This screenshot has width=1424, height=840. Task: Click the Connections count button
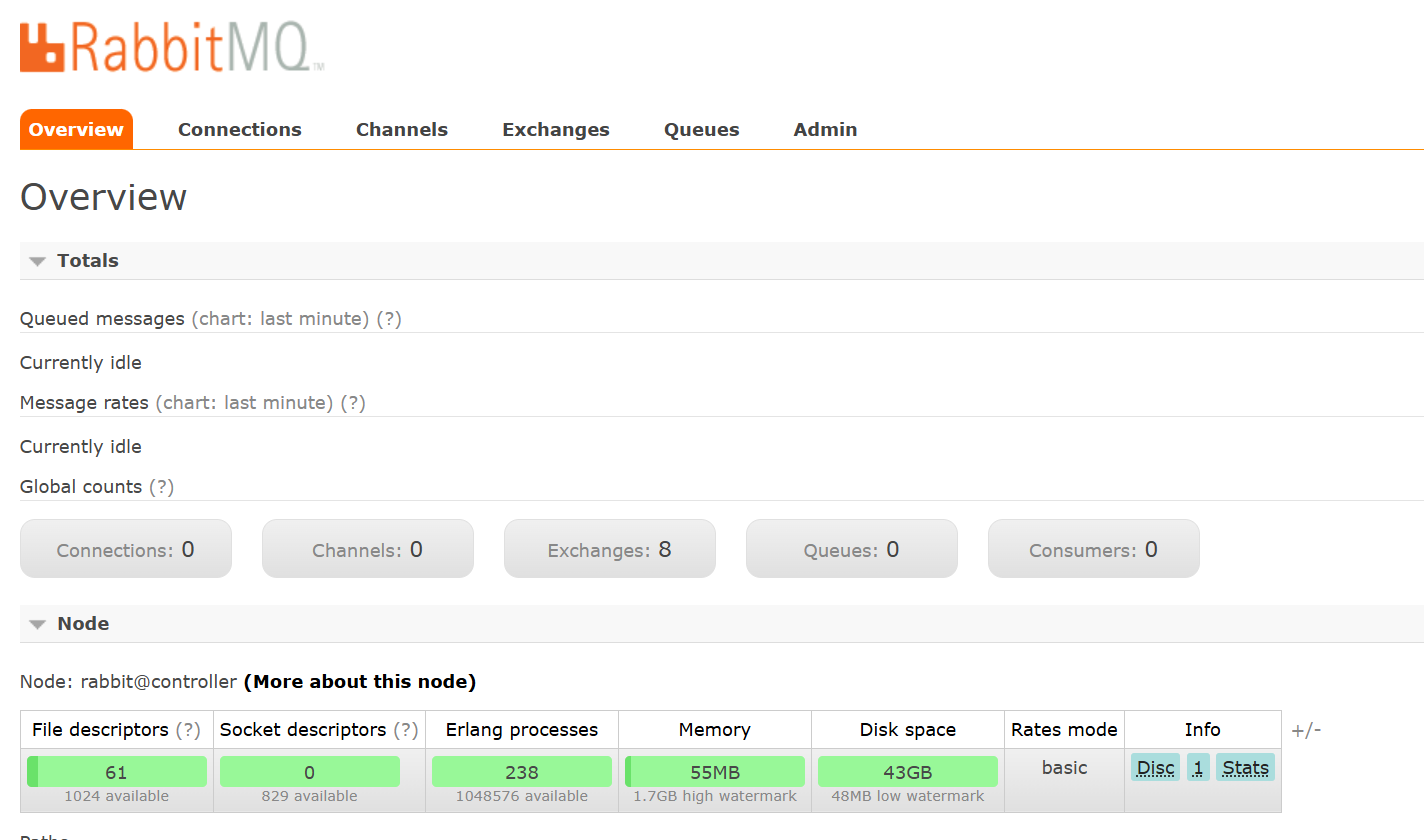[x=126, y=549]
